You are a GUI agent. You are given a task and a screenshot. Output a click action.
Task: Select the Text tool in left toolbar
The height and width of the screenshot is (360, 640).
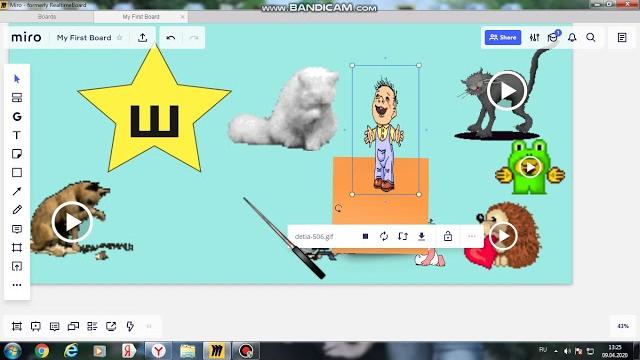coord(17,135)
